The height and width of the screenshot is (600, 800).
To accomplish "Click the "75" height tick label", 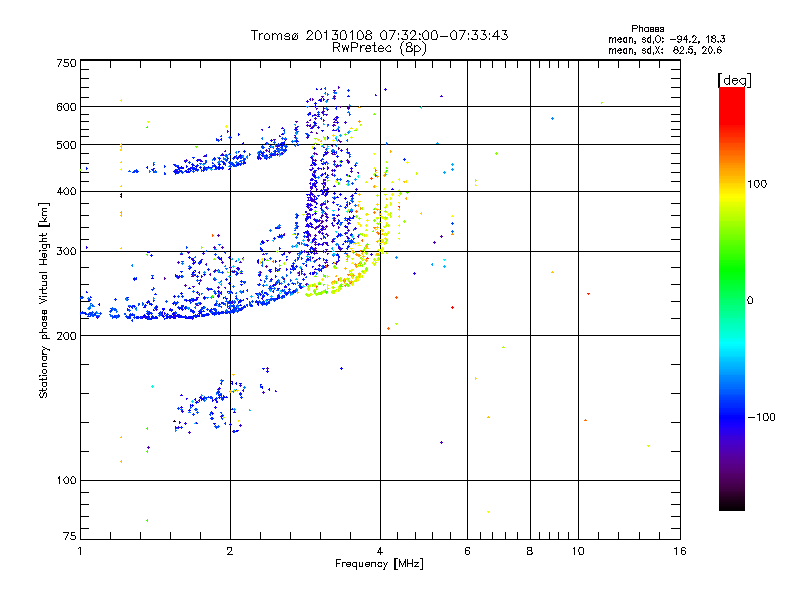I will [x=70, y=536].
